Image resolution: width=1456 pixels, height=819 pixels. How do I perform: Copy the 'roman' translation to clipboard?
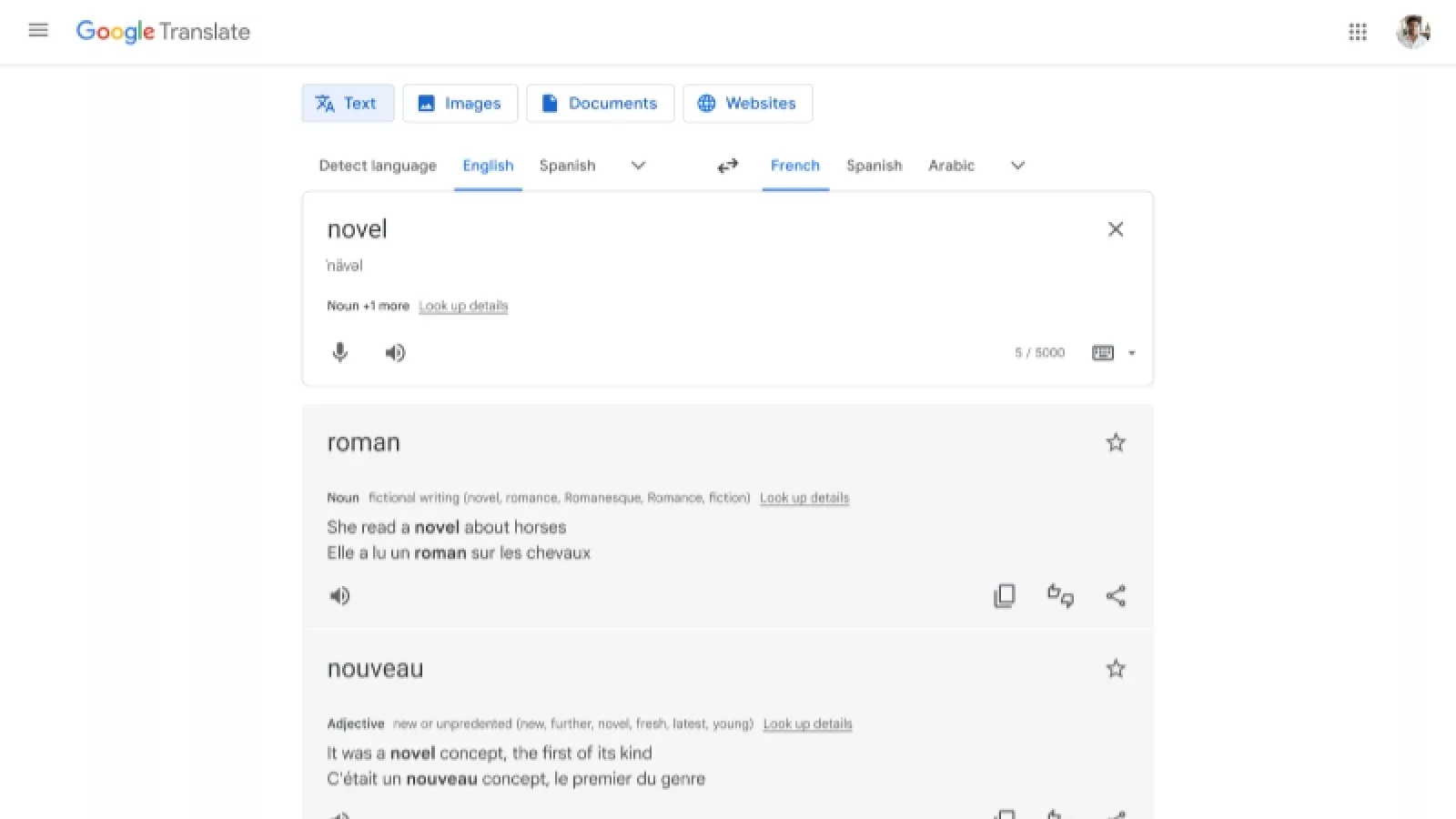coord(1005,596)
